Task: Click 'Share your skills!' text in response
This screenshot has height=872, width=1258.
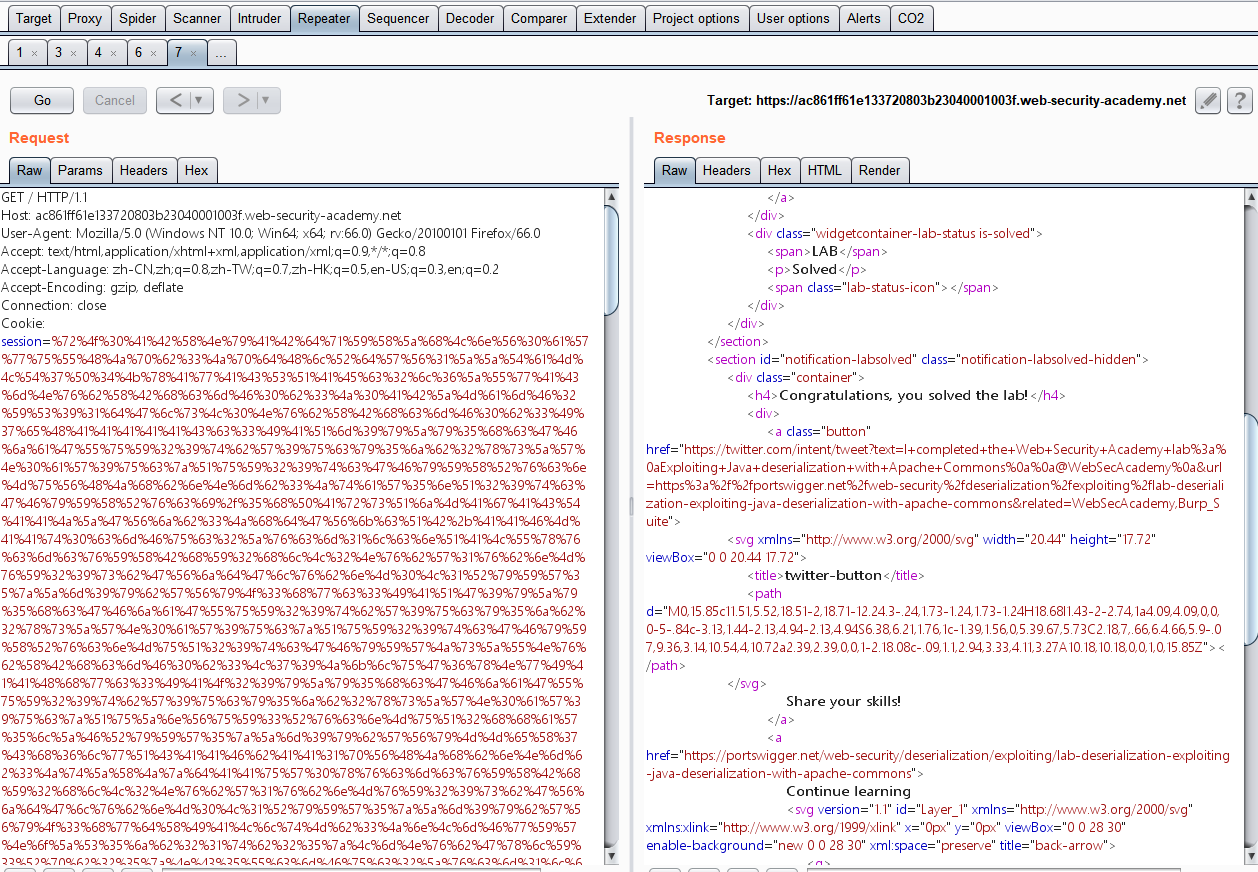Action: pyautogui.click(x=843, y=701)
